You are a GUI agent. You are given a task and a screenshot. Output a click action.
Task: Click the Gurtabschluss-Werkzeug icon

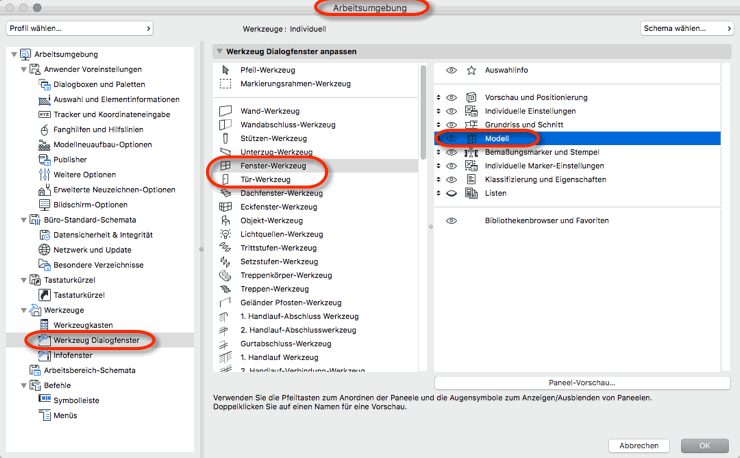point(224,344)
